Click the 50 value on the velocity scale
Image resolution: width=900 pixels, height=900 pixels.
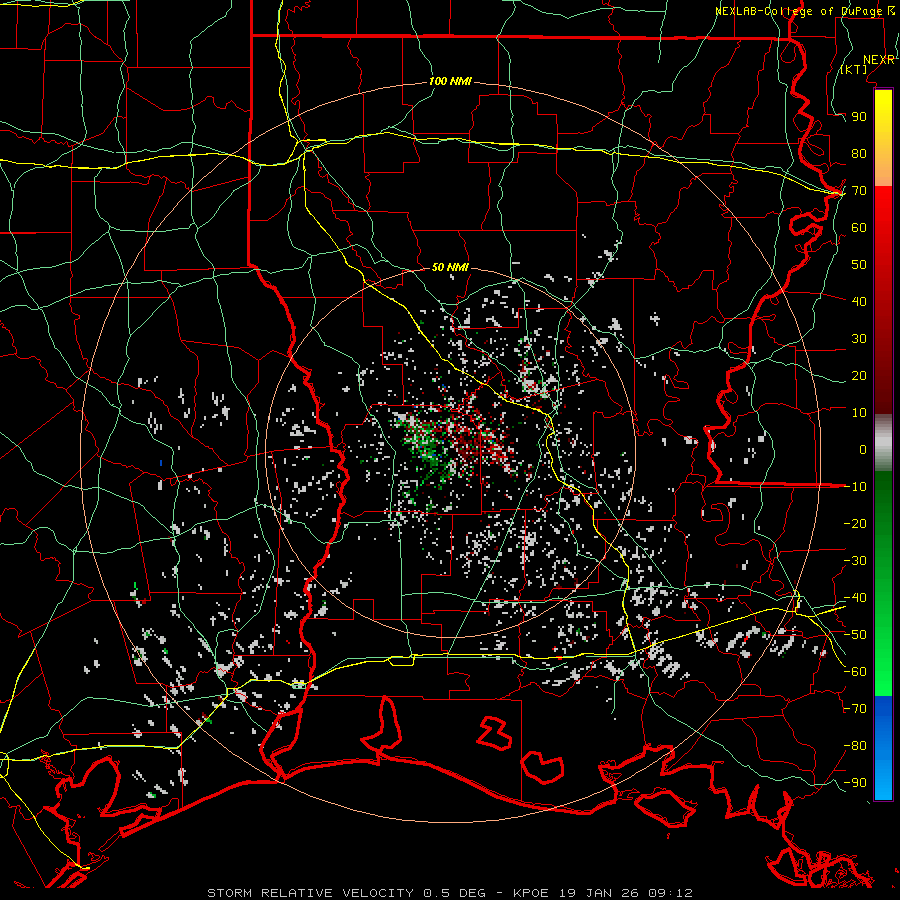coord(859,265)
